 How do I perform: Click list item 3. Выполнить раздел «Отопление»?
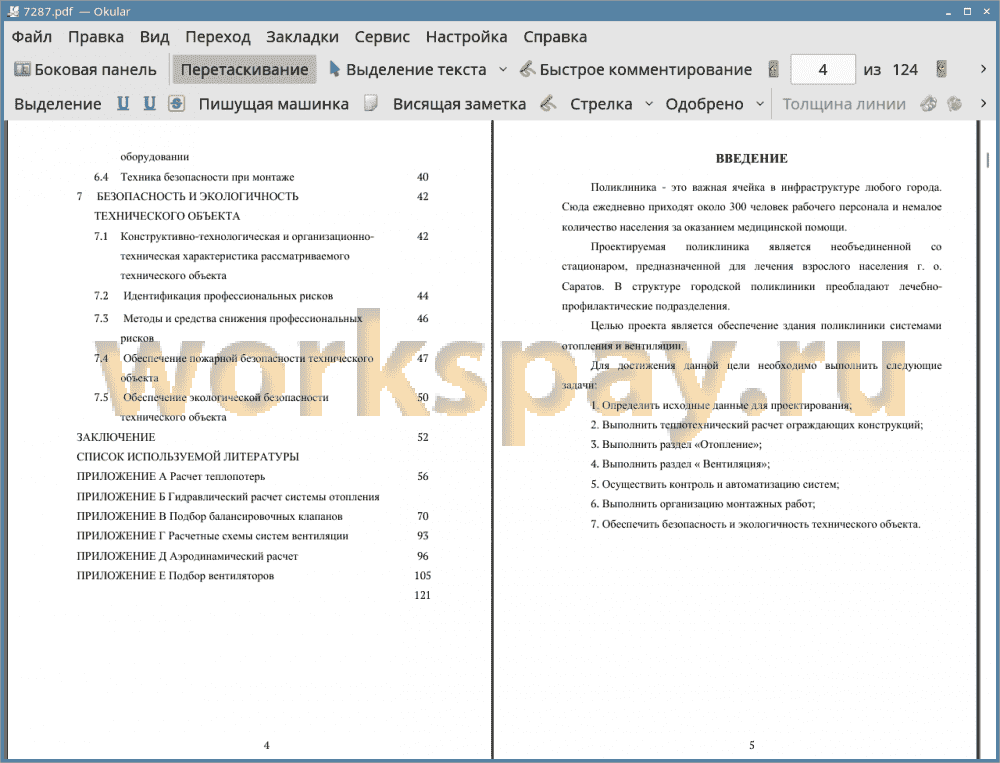coord(676,445)
